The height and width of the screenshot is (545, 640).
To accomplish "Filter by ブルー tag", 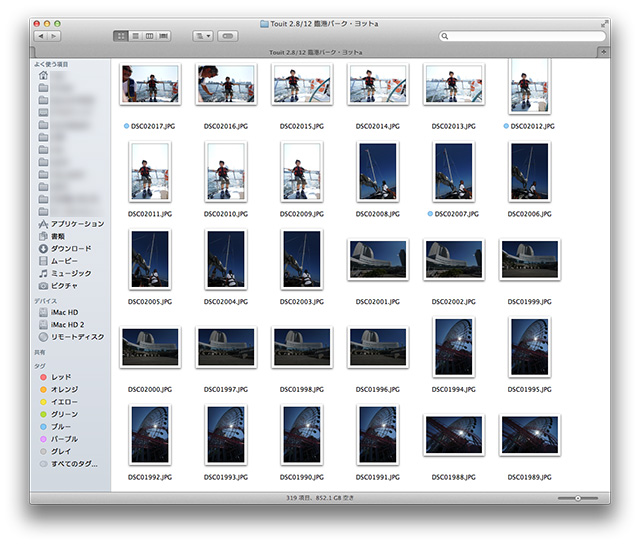I will 56,427.
